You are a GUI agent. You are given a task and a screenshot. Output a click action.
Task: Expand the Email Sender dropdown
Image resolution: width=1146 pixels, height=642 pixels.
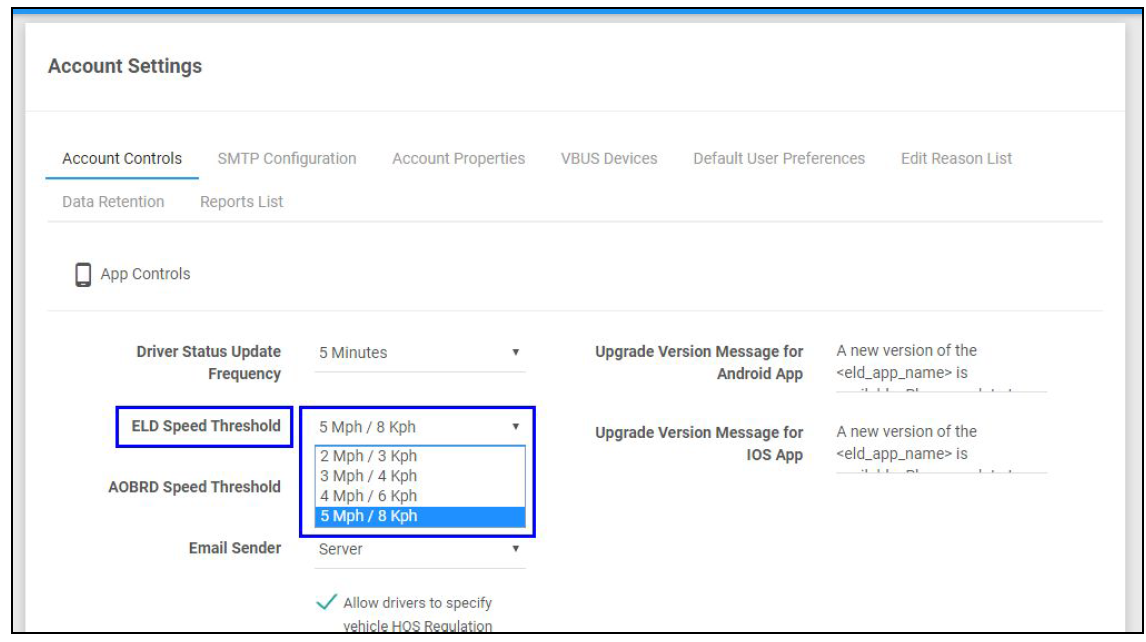(x=420, y=549)
